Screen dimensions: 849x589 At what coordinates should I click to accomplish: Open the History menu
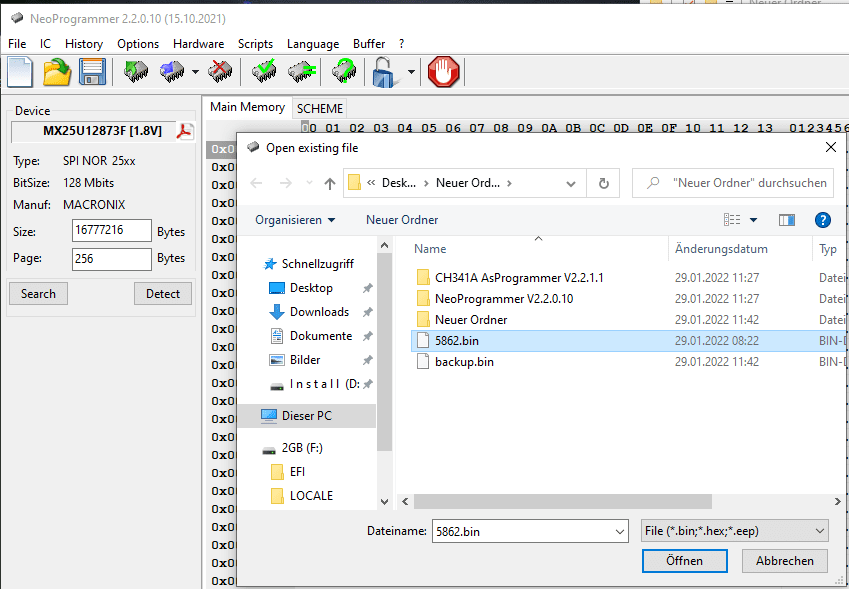pyautogui.click(x=83, y=44)
